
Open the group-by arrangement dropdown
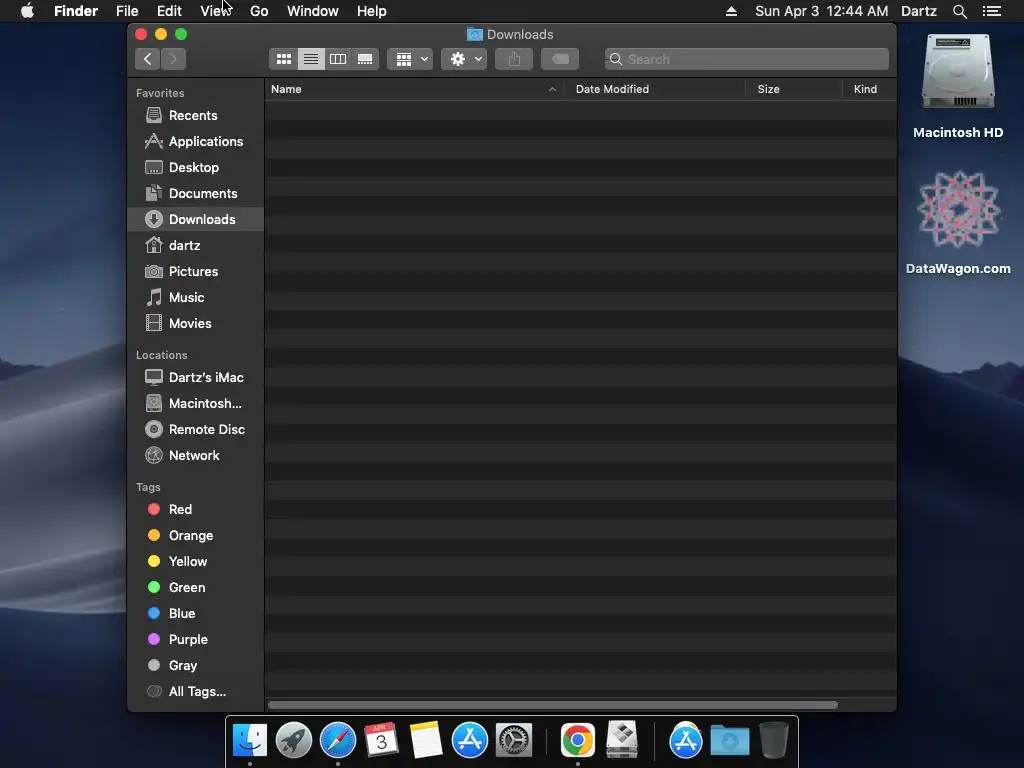coord(410,59)
